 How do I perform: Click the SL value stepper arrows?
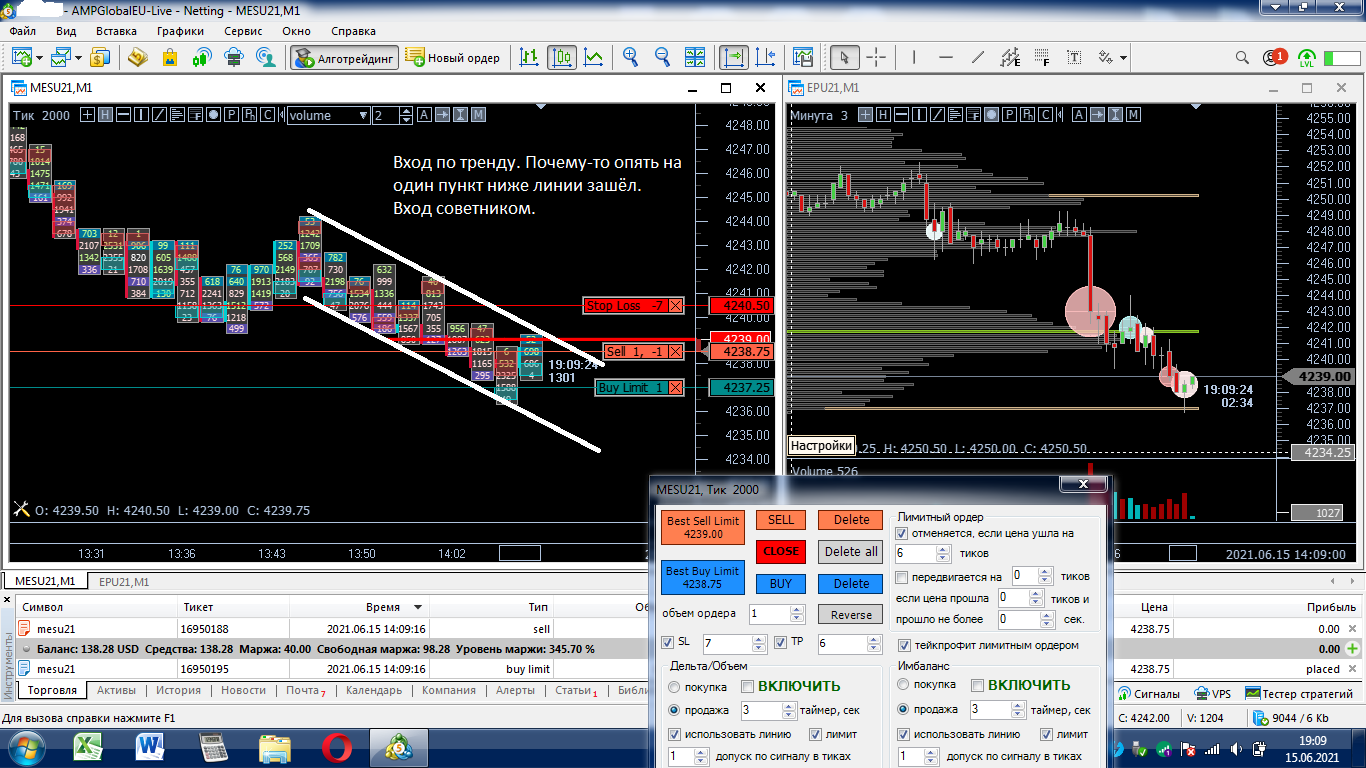point(759,644)
